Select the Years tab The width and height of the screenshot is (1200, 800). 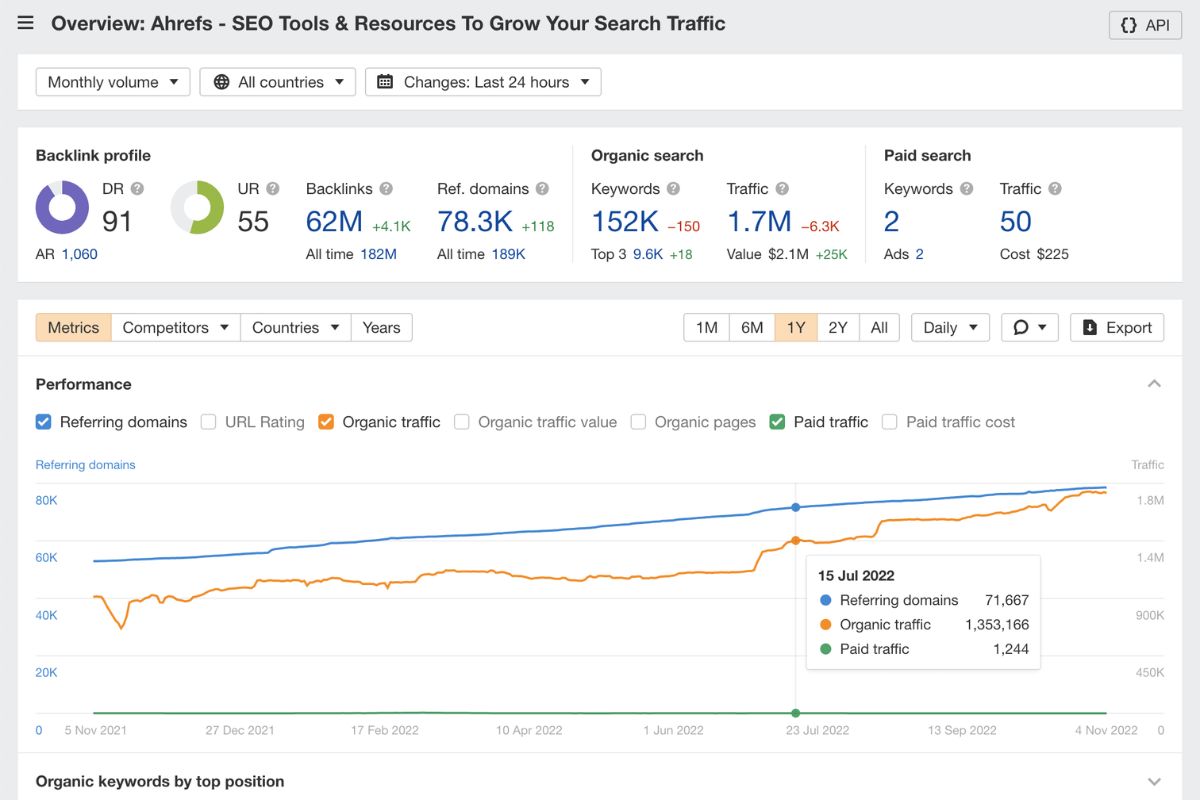pyautogui.click(x=381, y=327)
